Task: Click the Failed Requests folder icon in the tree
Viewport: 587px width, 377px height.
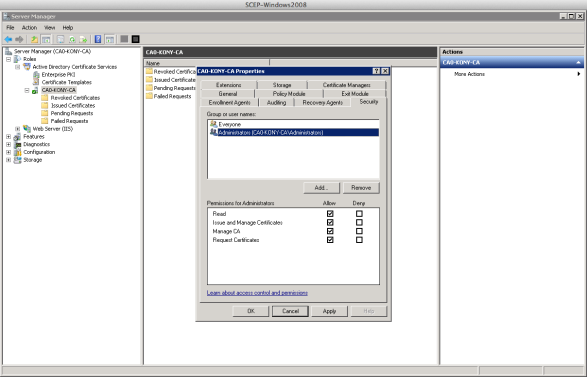Action: point(45,121)
